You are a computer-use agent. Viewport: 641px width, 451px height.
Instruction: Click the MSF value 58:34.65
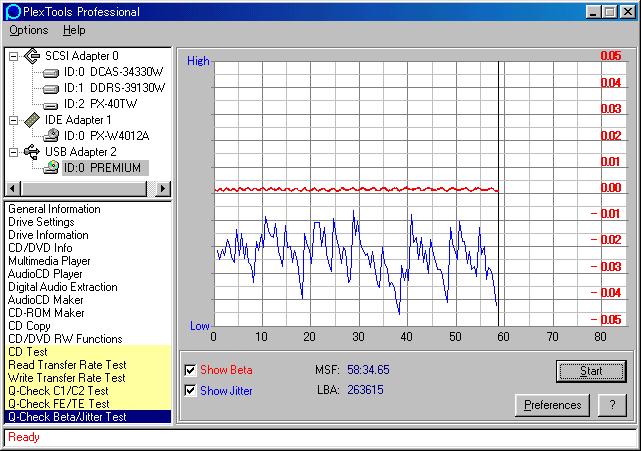coord(368,370)
